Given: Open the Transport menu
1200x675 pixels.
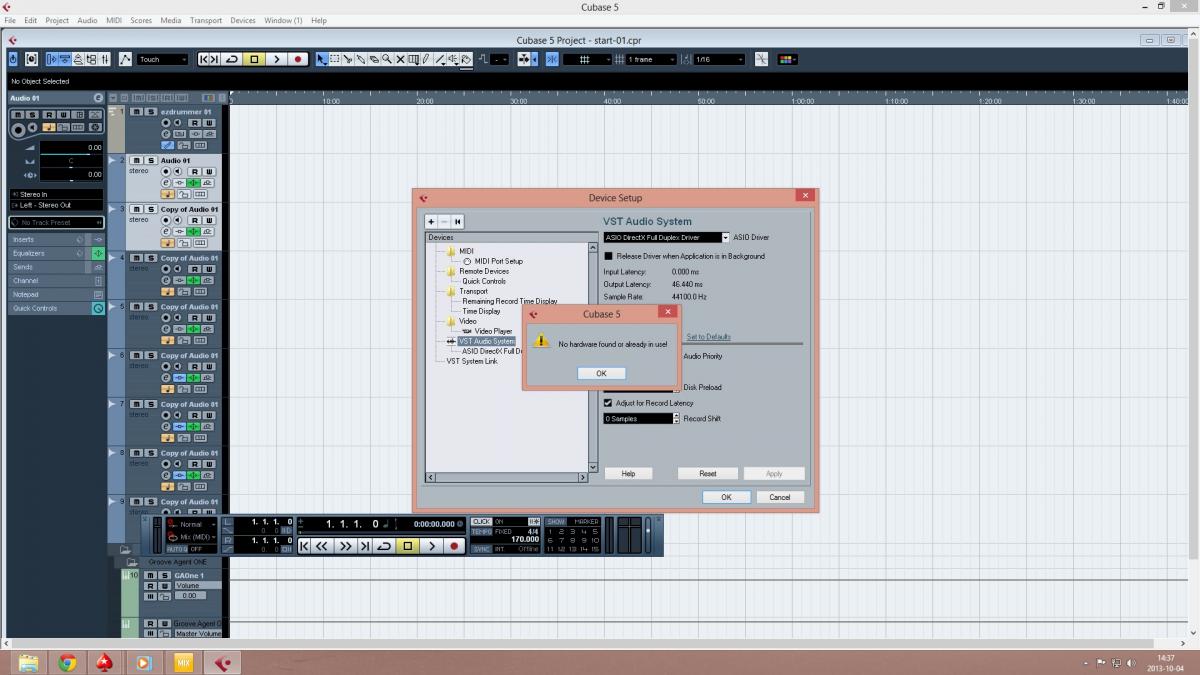Looking at the screenshot, I should pos(206,20).
